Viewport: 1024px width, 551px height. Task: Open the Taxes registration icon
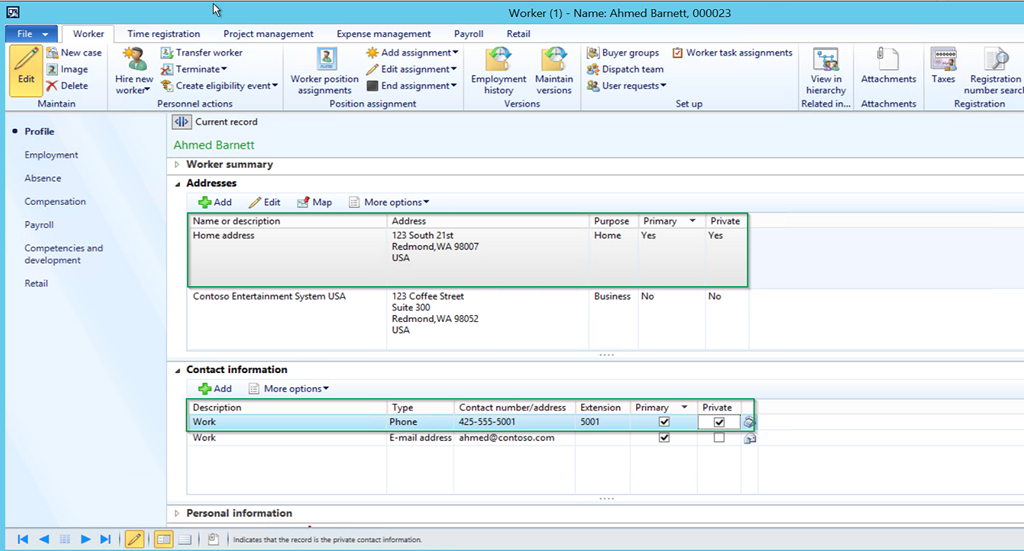click(943, 58)
